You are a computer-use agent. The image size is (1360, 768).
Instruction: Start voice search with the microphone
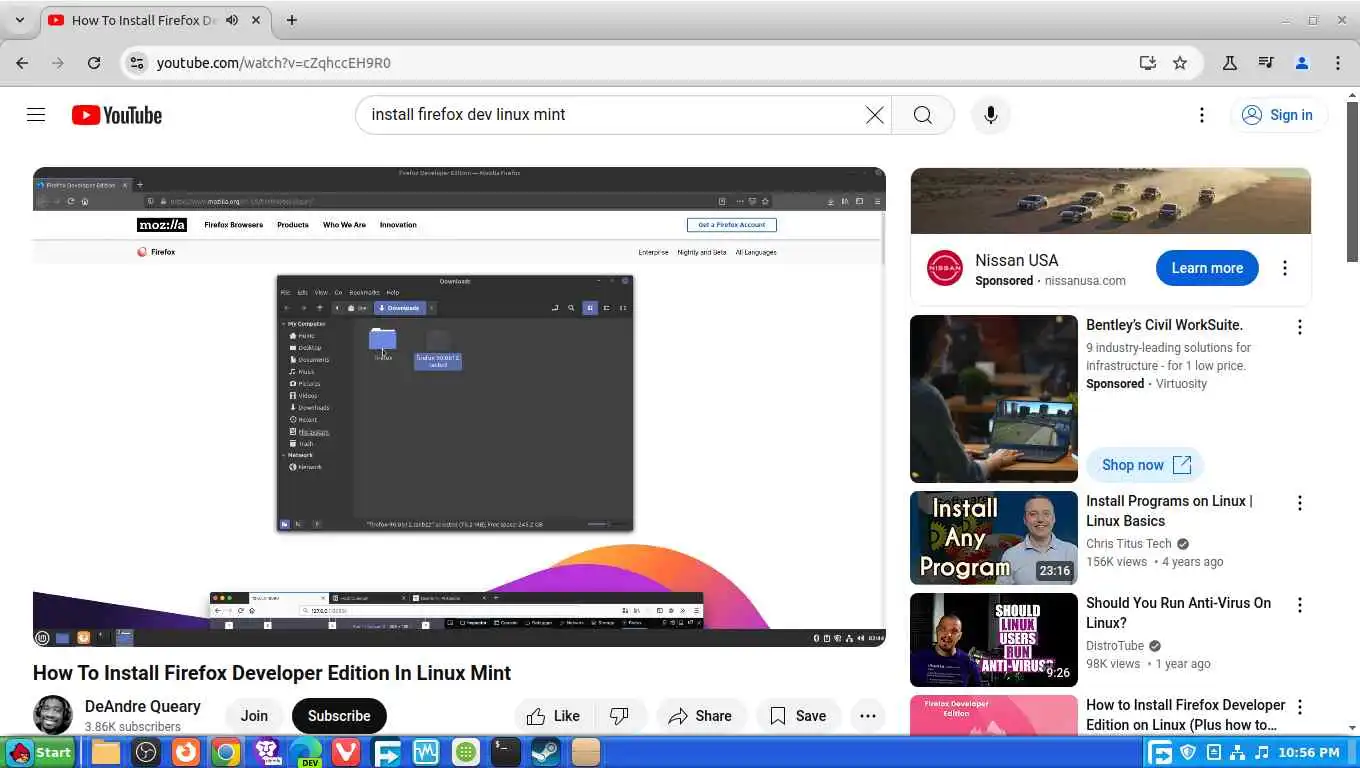(991, 115)
